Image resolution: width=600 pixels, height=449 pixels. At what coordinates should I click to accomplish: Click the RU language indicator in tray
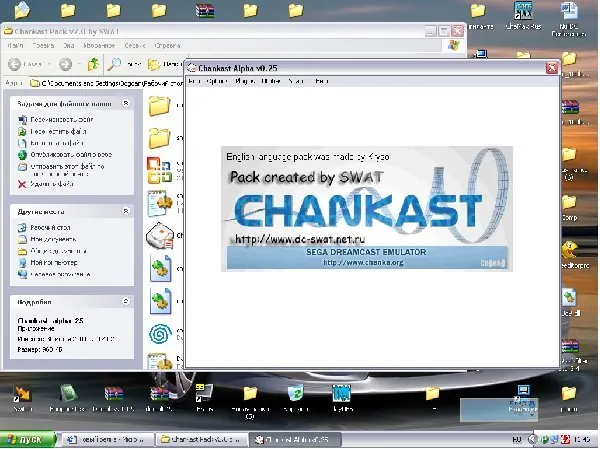pos(516,439)
